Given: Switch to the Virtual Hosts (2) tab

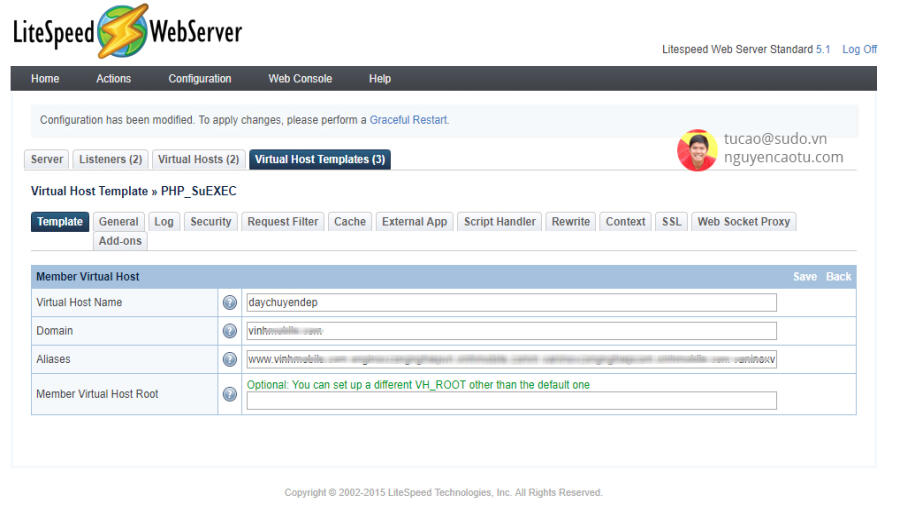Looking at the screenshot, I should click(199, 159).
